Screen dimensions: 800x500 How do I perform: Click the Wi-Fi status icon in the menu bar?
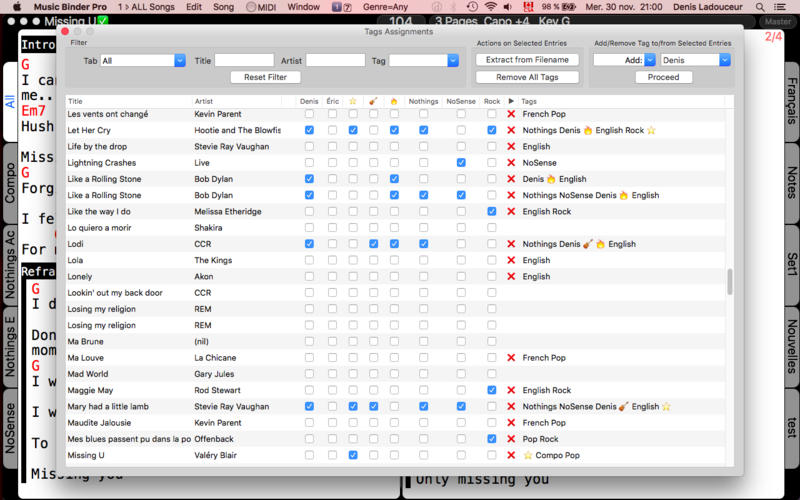490,7
